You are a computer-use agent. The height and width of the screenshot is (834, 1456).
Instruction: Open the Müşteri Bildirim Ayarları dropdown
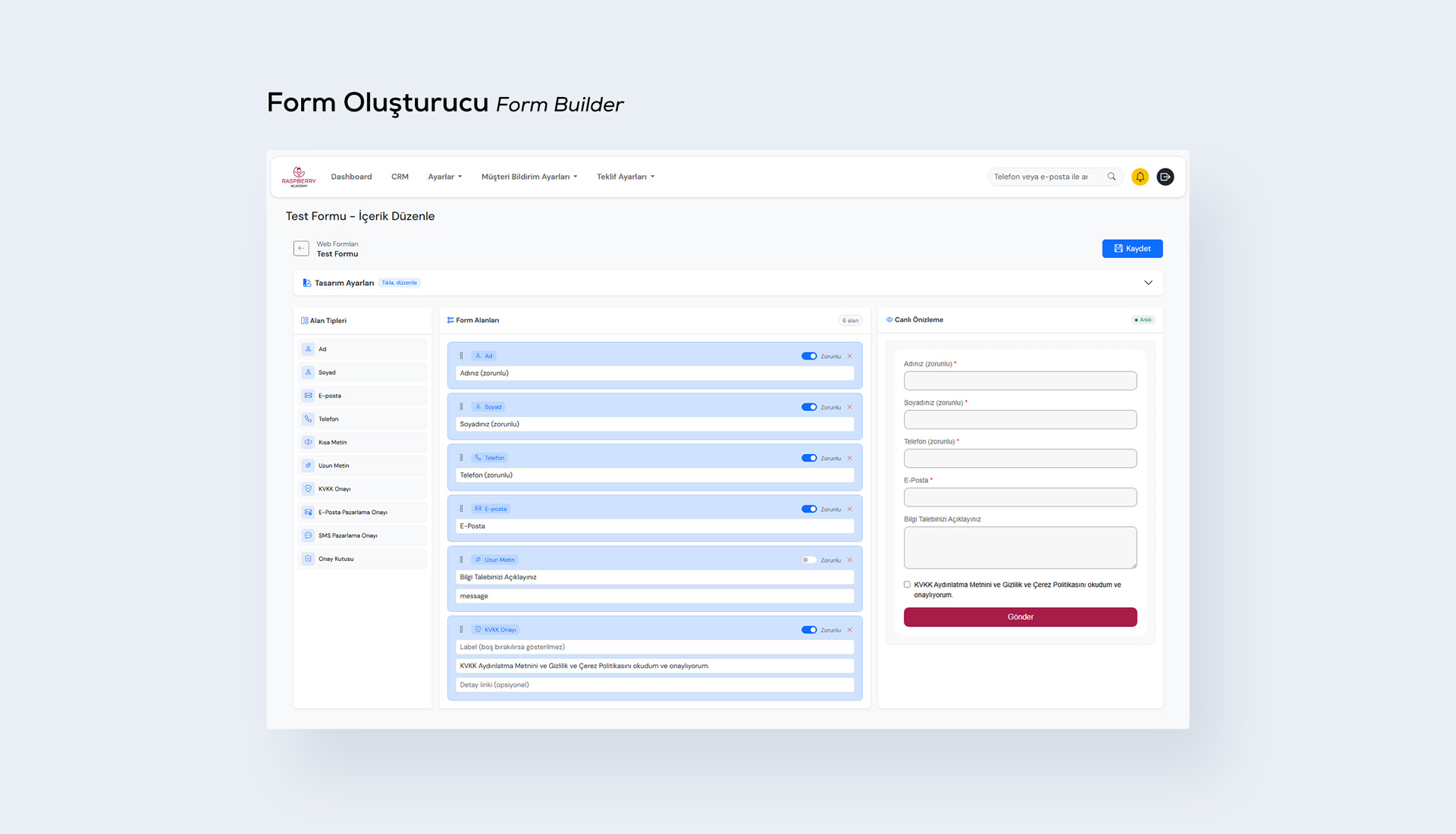pos(529,177)
